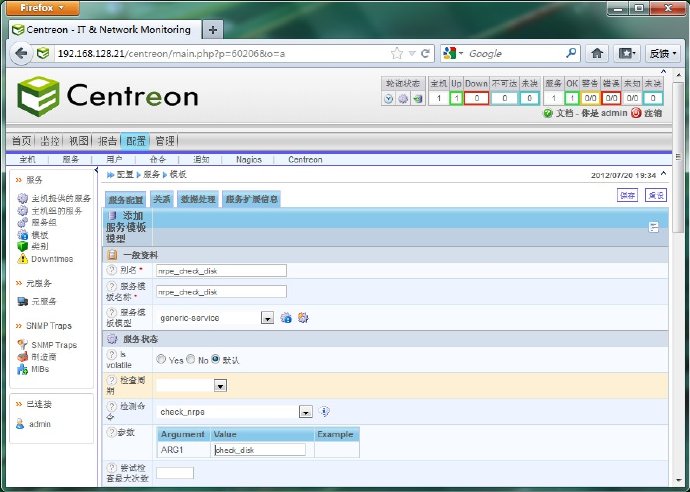Switch to the 关系 form tab
The width and height of the screenshot is (690, 492).
pos(161,199)
